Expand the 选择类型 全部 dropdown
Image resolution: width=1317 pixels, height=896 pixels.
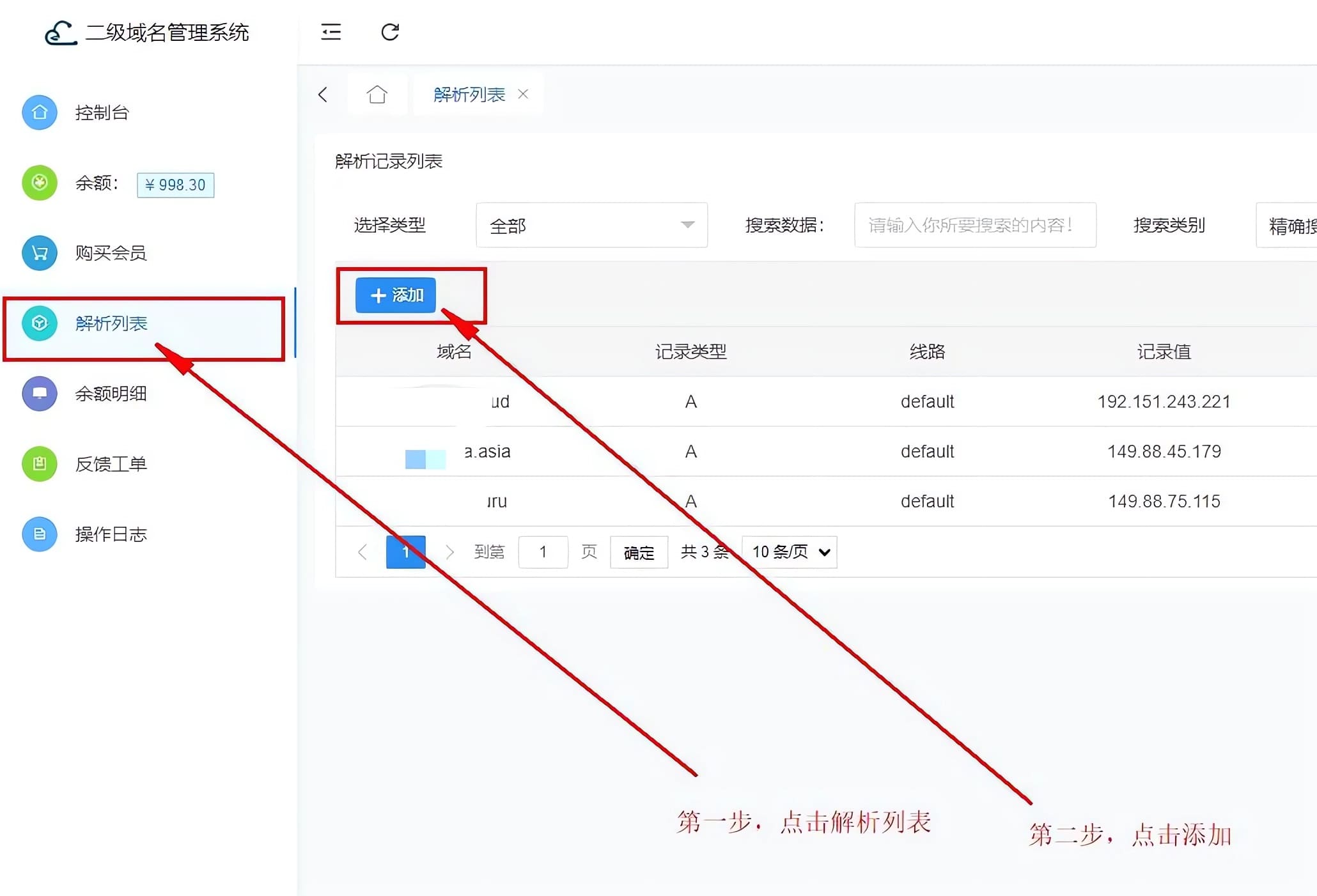pos(591,225)
